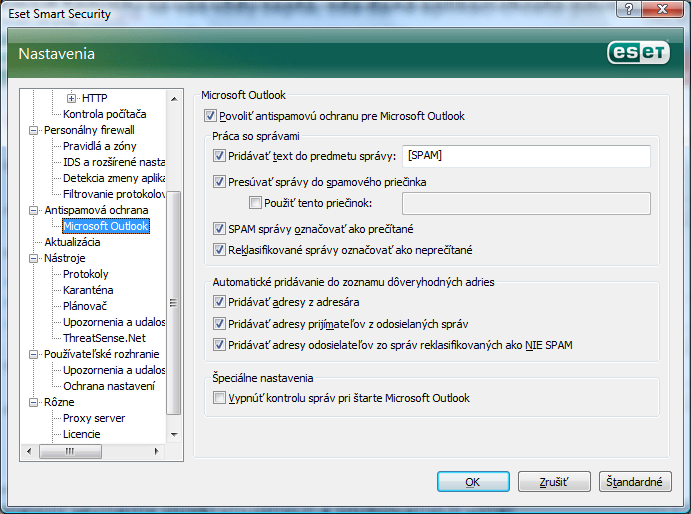Collapse the Používateľské rozhranie node

[x=33, y=354]
